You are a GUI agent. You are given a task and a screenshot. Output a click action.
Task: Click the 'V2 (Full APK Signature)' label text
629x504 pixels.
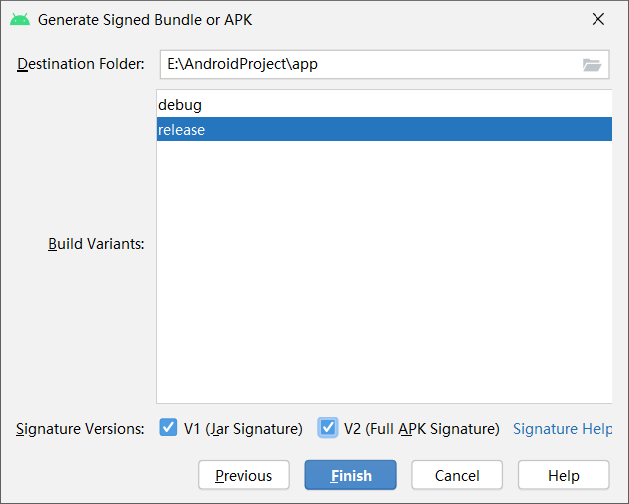click(x=421, y=429)
